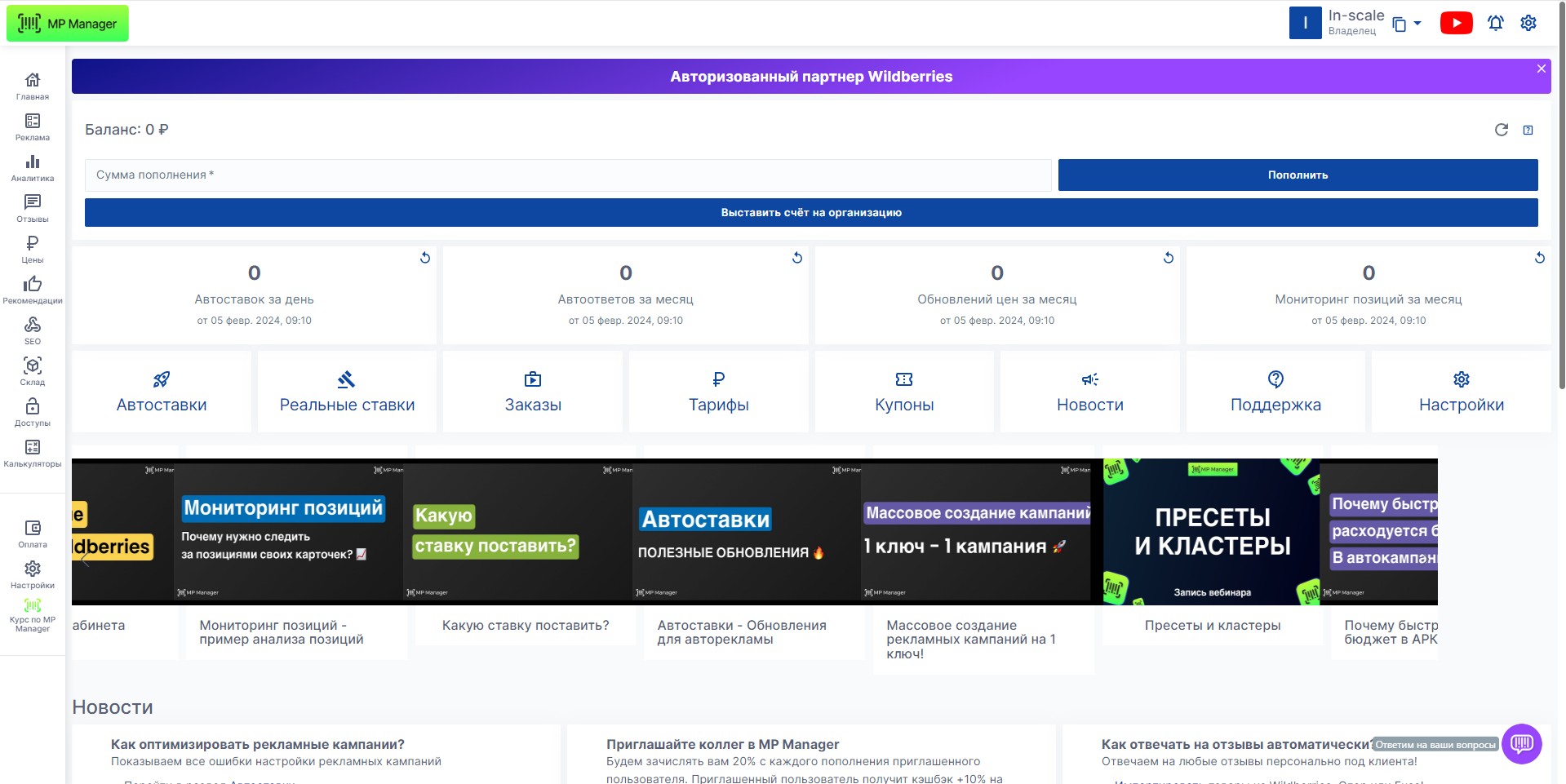Click caption Пресеты и кластеры
The image size is (1566, 784).
[1213, 626]
